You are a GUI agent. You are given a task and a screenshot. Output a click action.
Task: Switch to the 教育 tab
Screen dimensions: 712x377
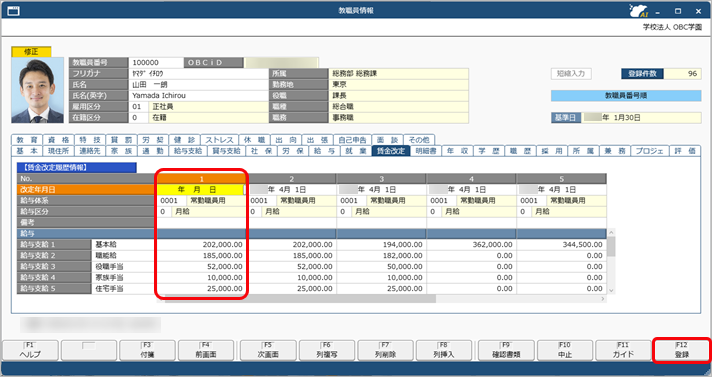click(x=27, y=140)
